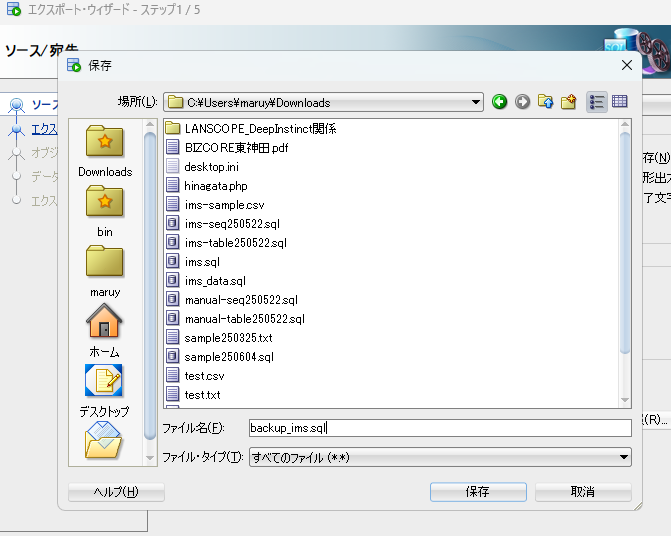671x536 pixels.
Task: Click the green Back navigation arrow
Action: [x=499, y=102]
